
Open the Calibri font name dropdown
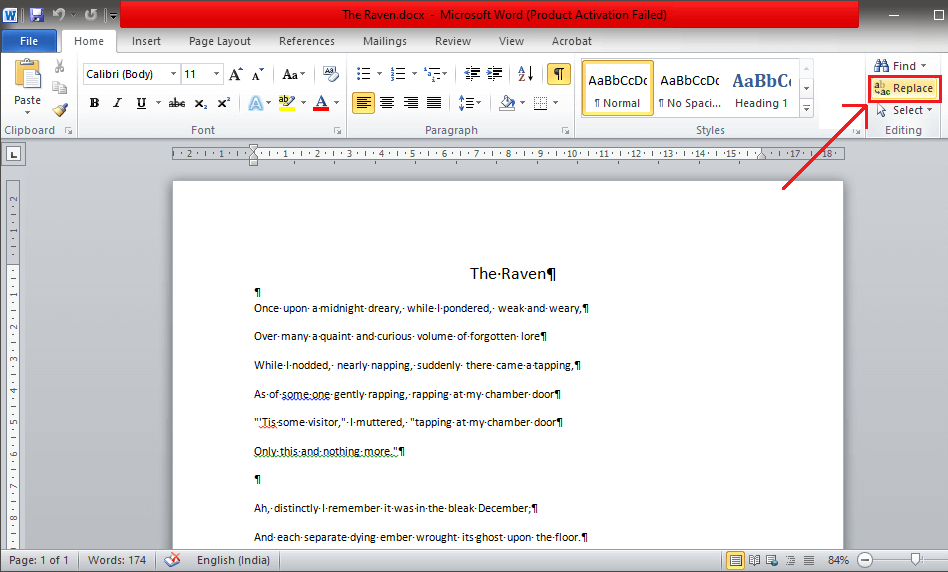[x=173, y=75]
